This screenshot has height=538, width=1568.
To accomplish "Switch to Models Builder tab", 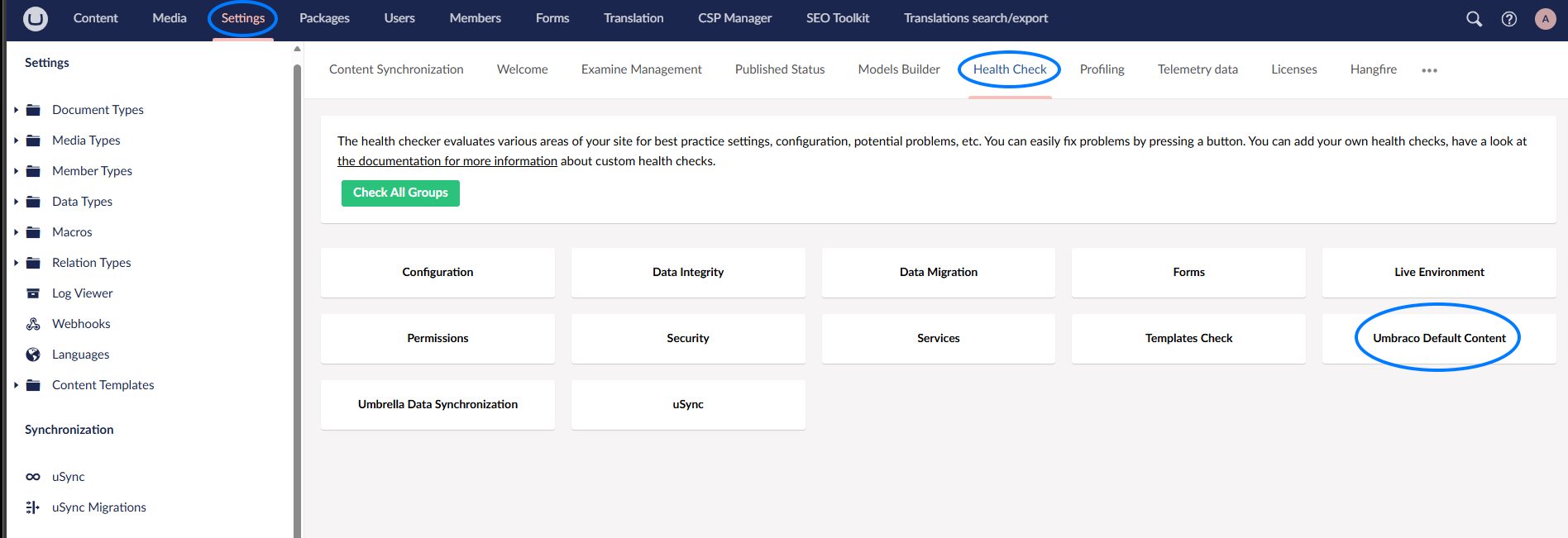I will click(x=899, y=69).
